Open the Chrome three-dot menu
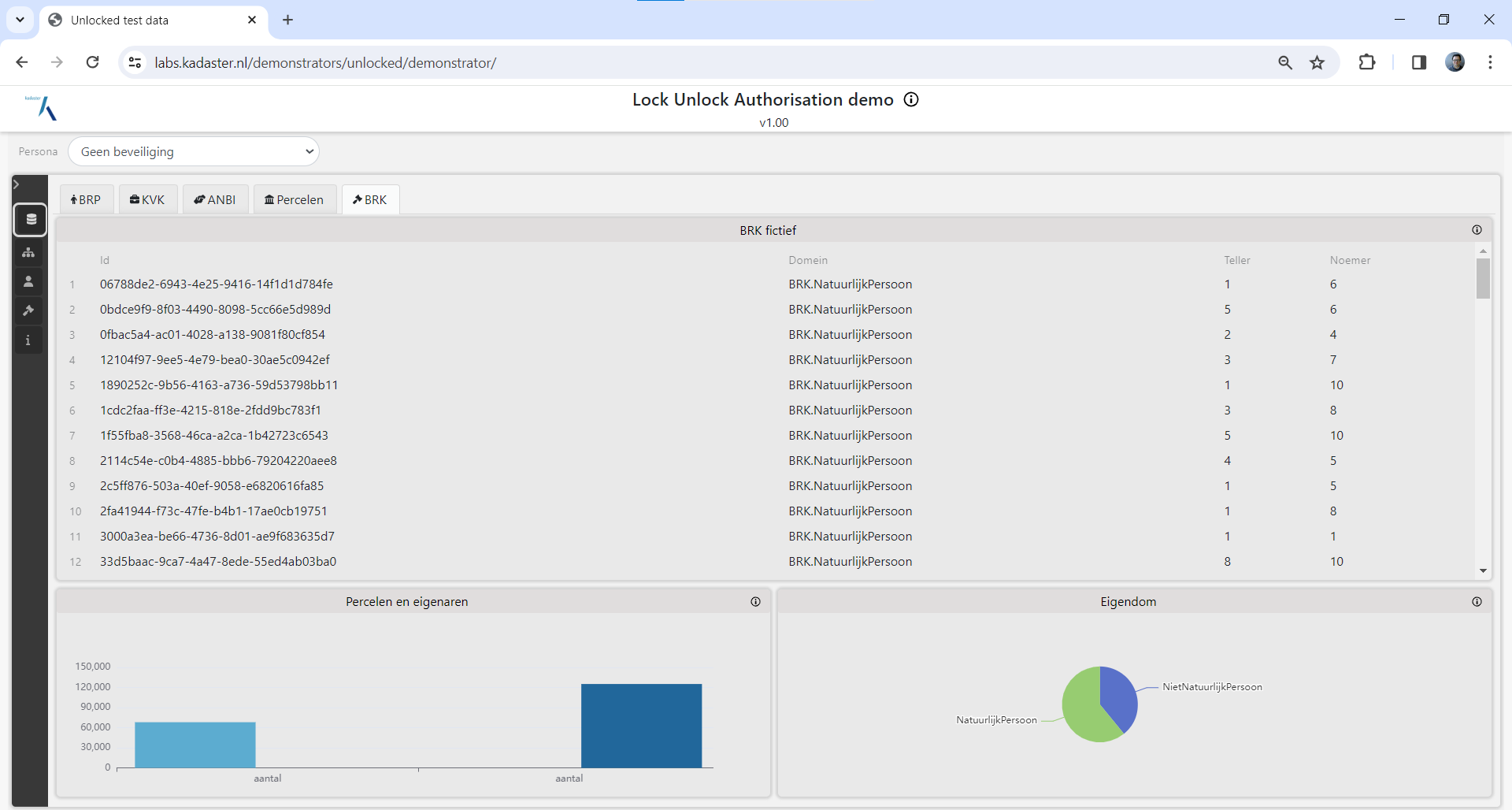The width and height of the screenshot is (1512, 810). click(1491, 62)
